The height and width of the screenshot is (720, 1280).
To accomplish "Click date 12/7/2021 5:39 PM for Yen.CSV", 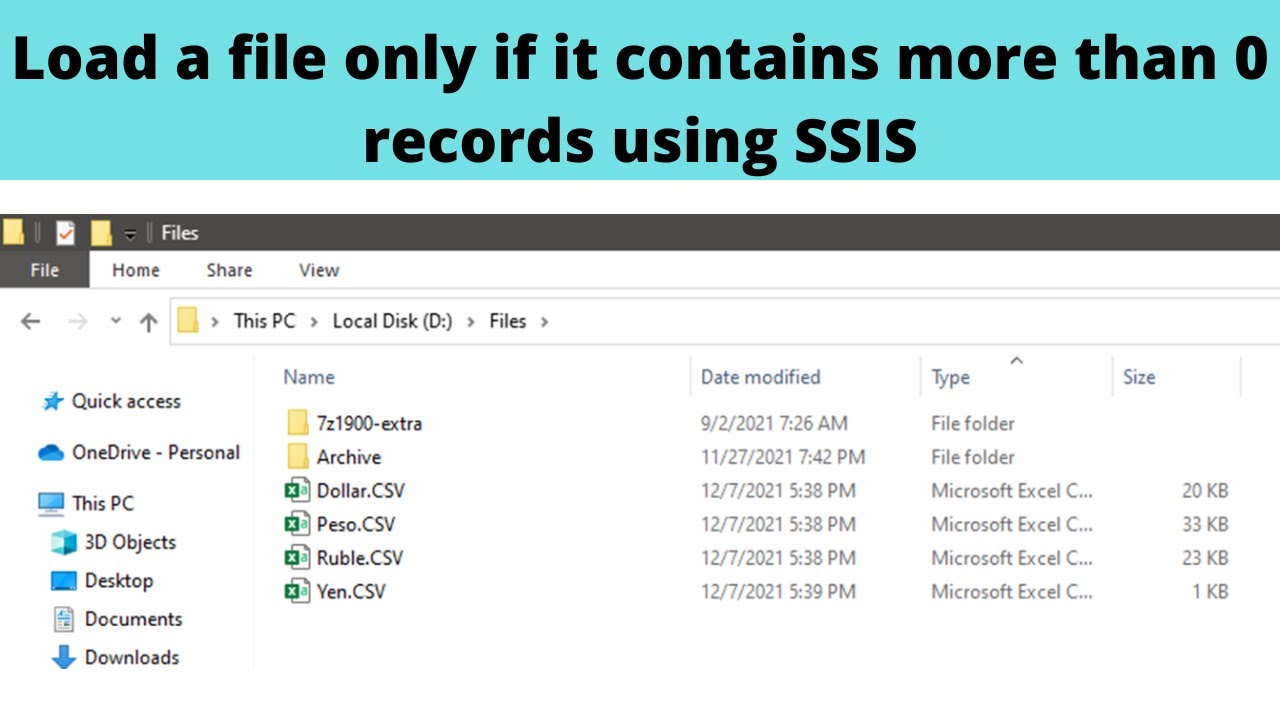I will pos(778,591).
